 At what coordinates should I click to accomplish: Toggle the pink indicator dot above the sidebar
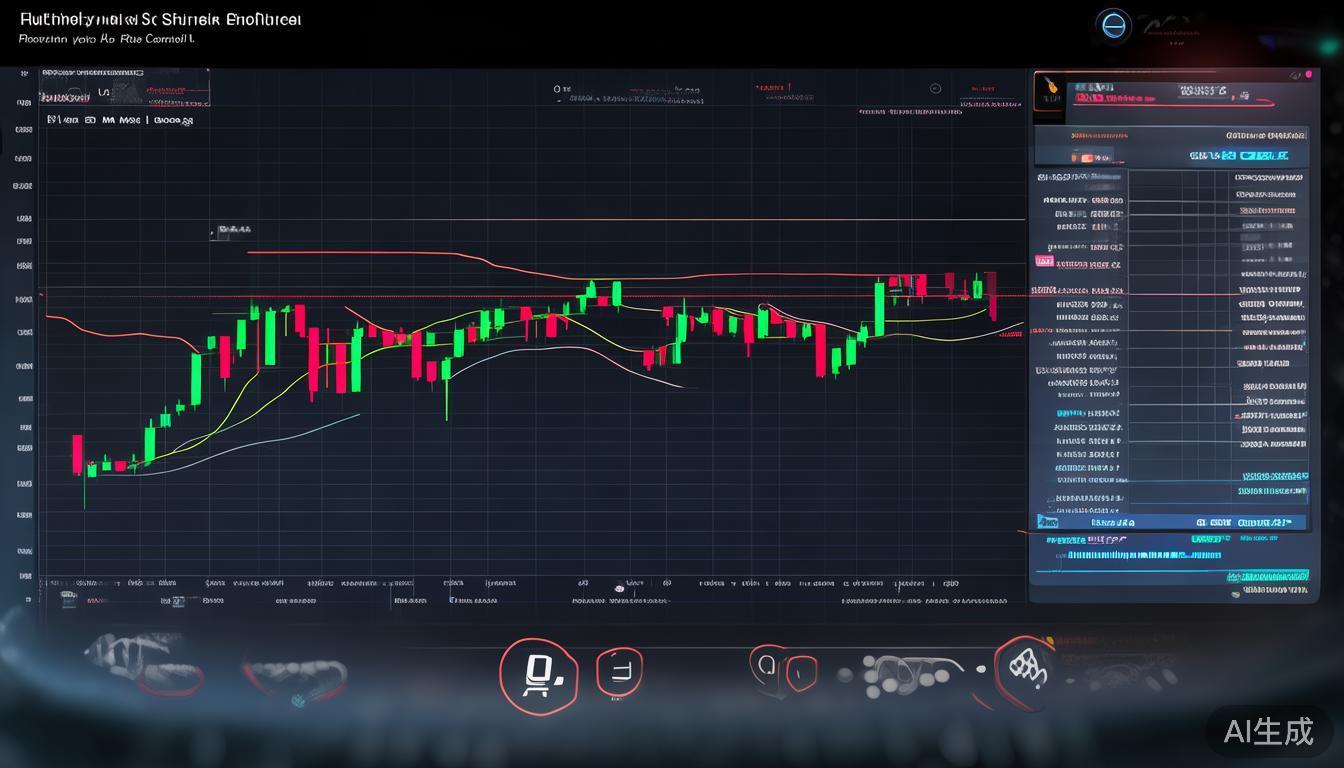(x=1309, y=74)
